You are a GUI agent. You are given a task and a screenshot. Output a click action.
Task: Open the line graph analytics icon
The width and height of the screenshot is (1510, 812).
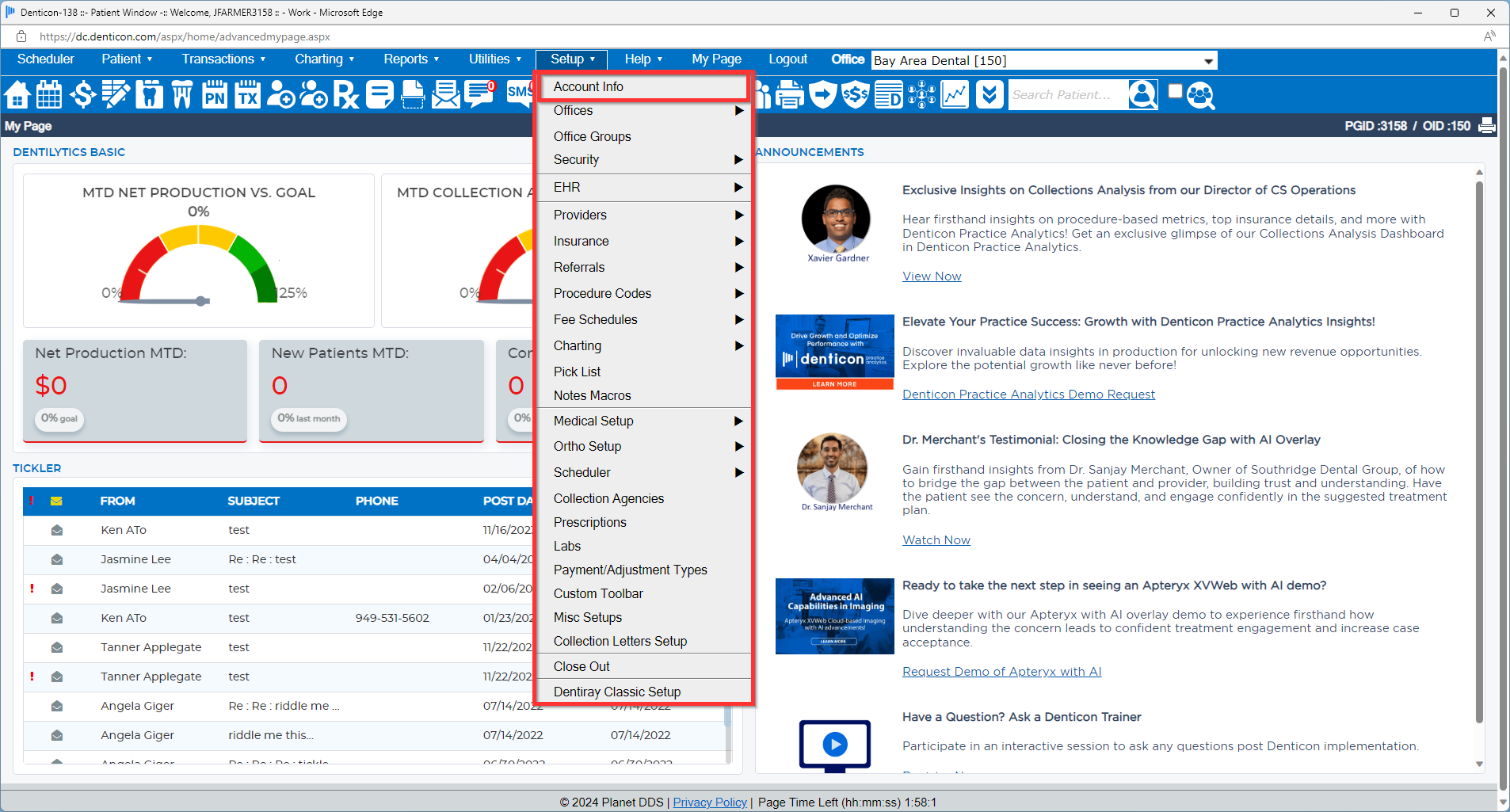pyautogui.click(x=955, y=95)
